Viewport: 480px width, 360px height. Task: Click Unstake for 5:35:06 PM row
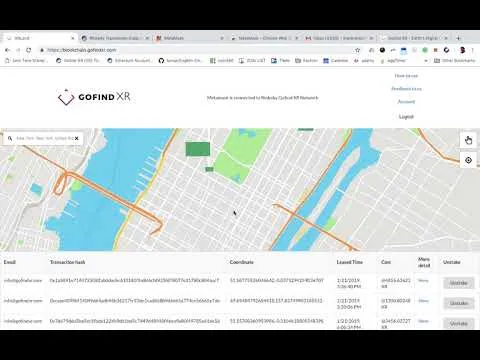(x=459, y=303)
